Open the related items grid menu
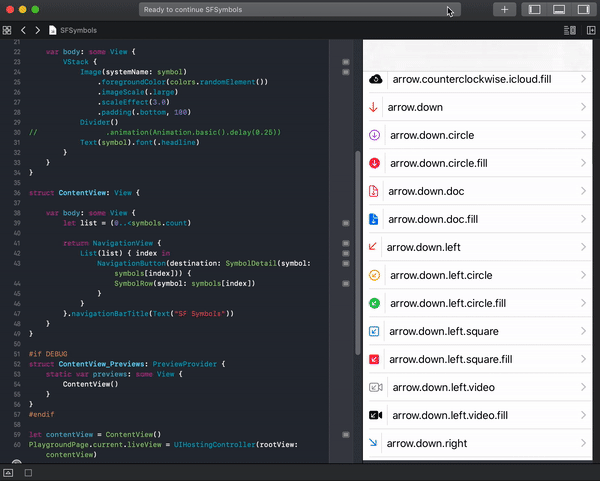The width and height of the screenshot is (600, 481). (7, 31)
